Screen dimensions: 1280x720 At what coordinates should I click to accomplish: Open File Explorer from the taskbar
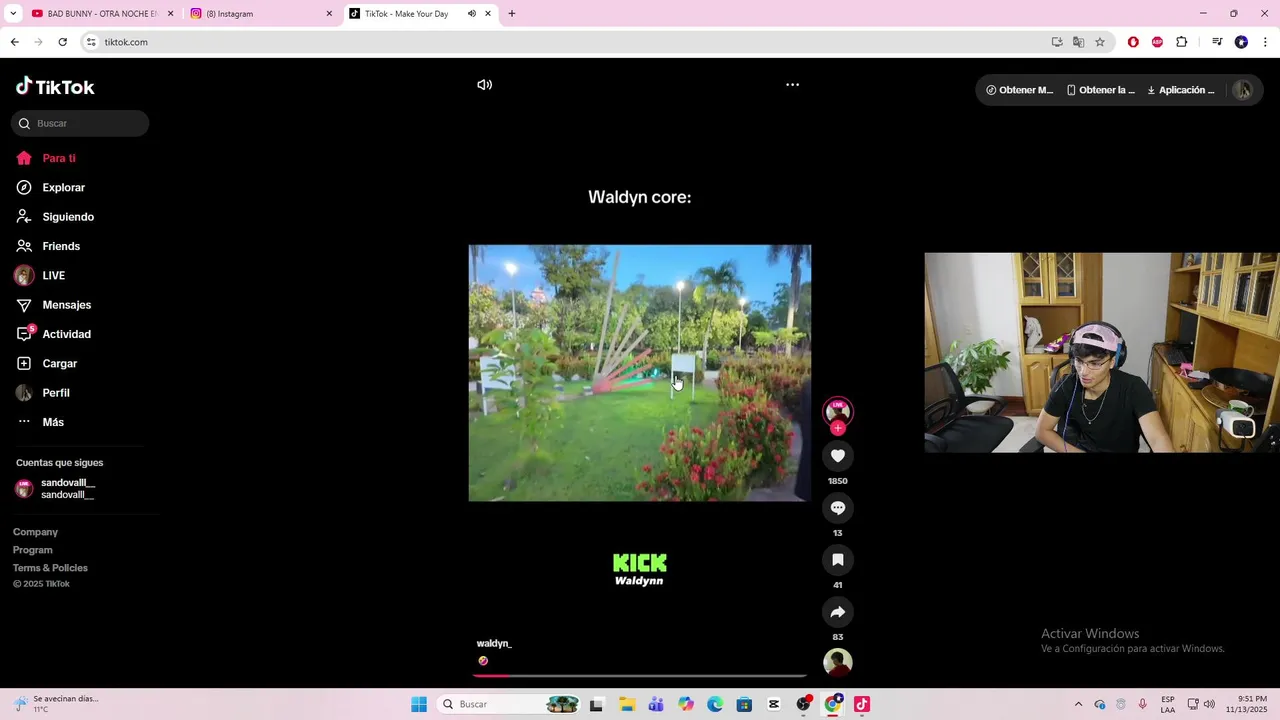coord(626,704)
